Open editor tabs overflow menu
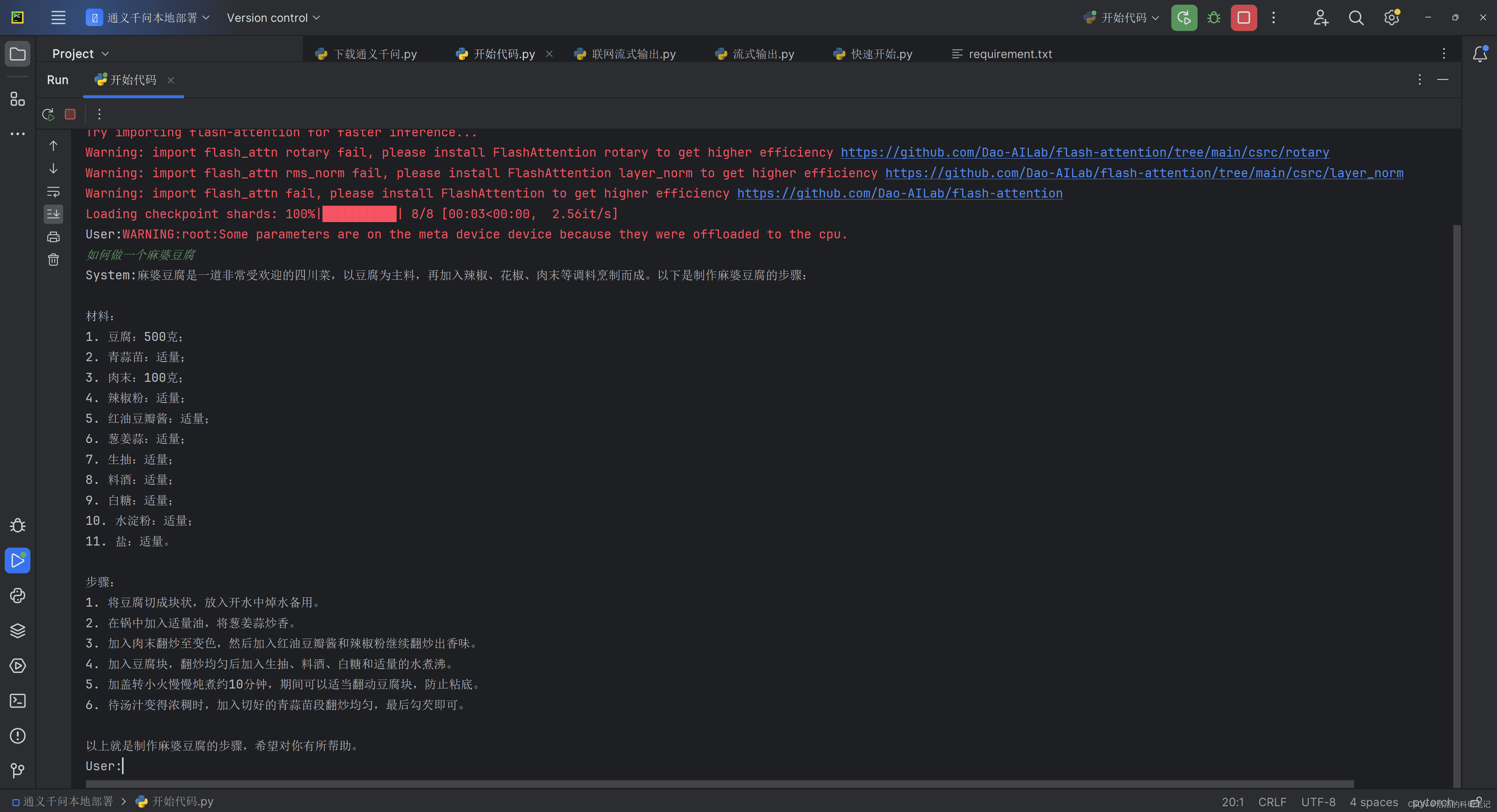This screenshot has width=1497, height=812. (1444, 53)
